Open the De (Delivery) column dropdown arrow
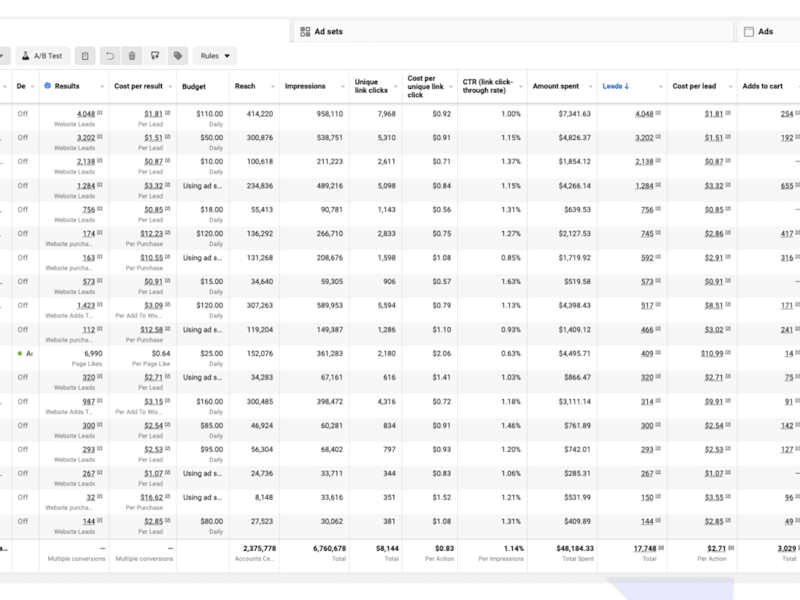 (x=32, y=87)
